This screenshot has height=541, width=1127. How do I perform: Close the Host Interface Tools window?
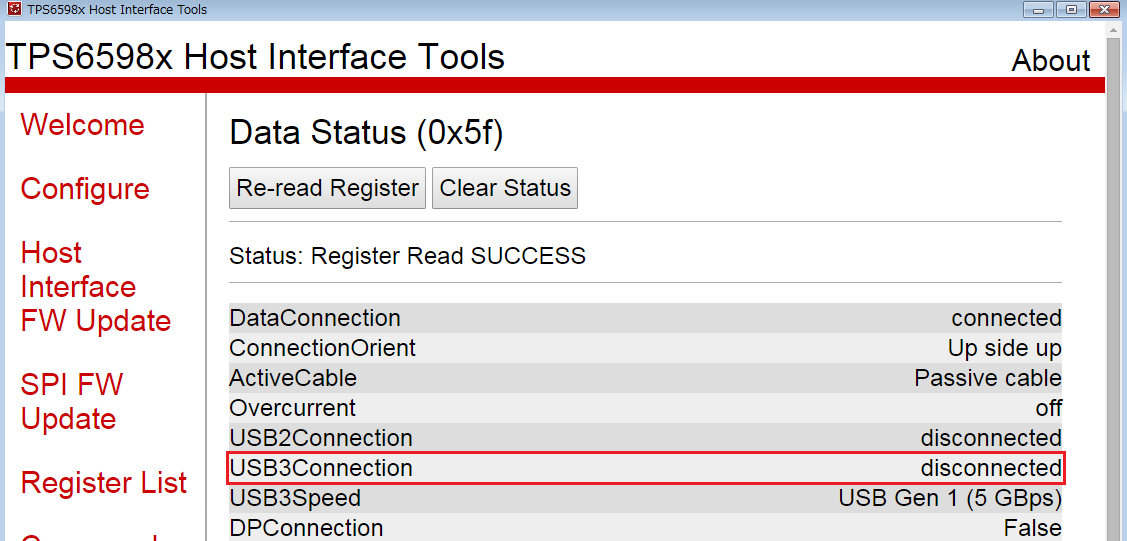(x=1105, y=9)
